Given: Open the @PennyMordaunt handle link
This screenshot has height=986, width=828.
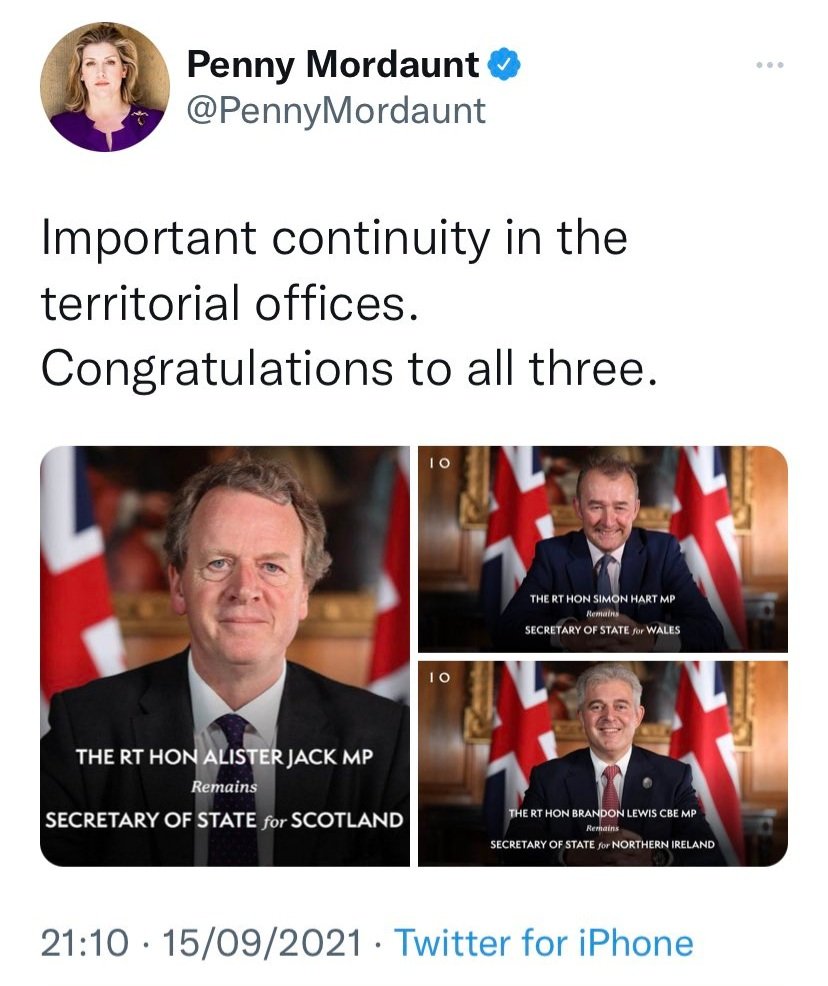Looking at the screenshot, I should [336, 111].
